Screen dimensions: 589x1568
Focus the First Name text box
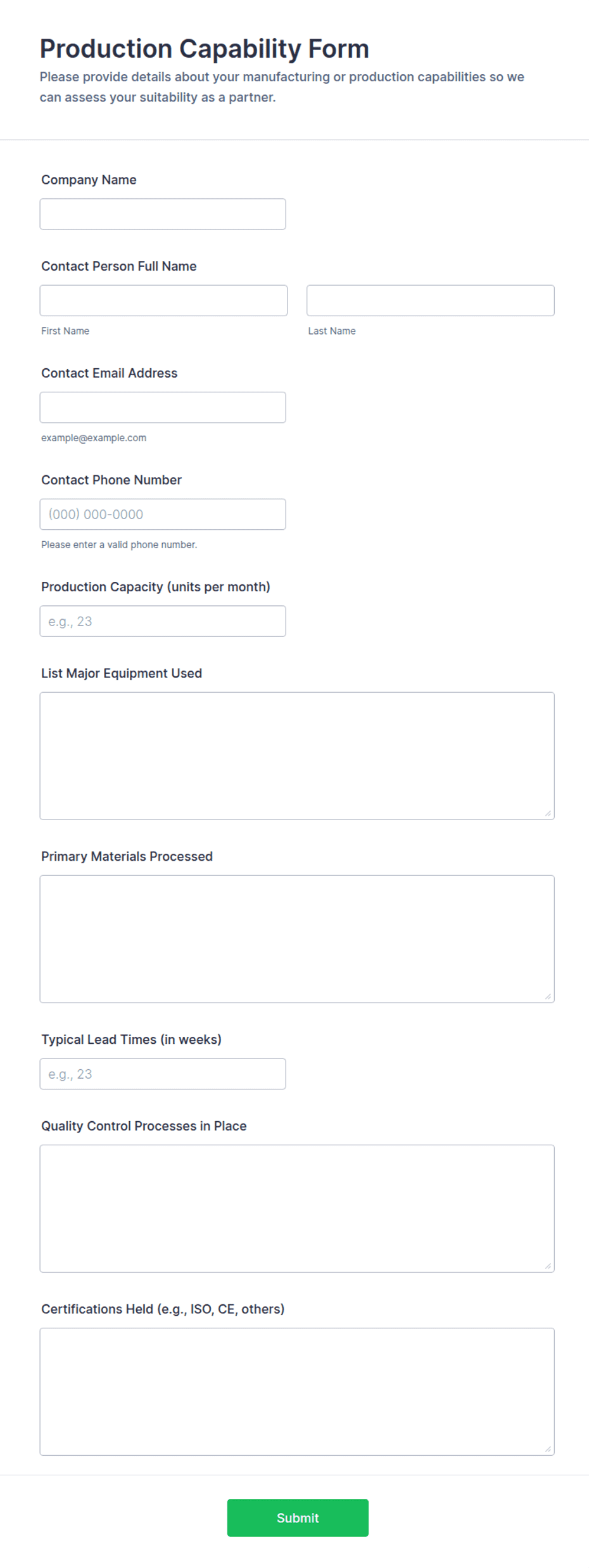click(163, 300)
